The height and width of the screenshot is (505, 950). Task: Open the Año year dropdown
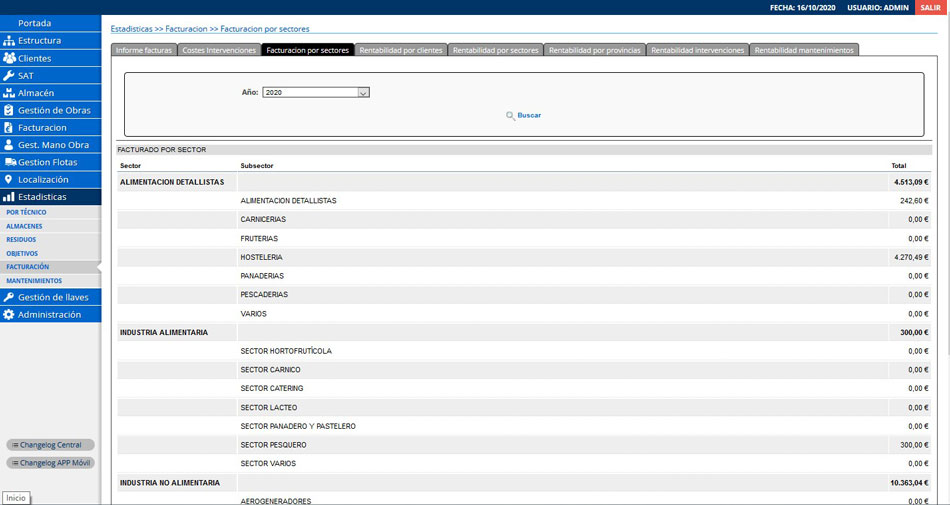point(316,93)
